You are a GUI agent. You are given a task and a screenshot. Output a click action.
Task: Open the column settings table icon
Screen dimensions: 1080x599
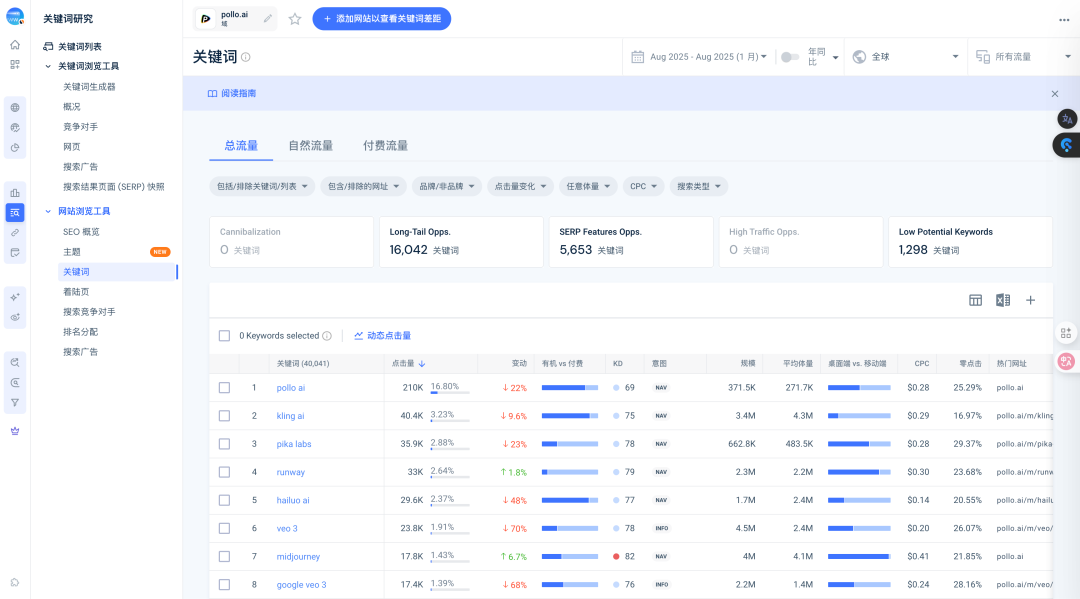pos(975,300)
